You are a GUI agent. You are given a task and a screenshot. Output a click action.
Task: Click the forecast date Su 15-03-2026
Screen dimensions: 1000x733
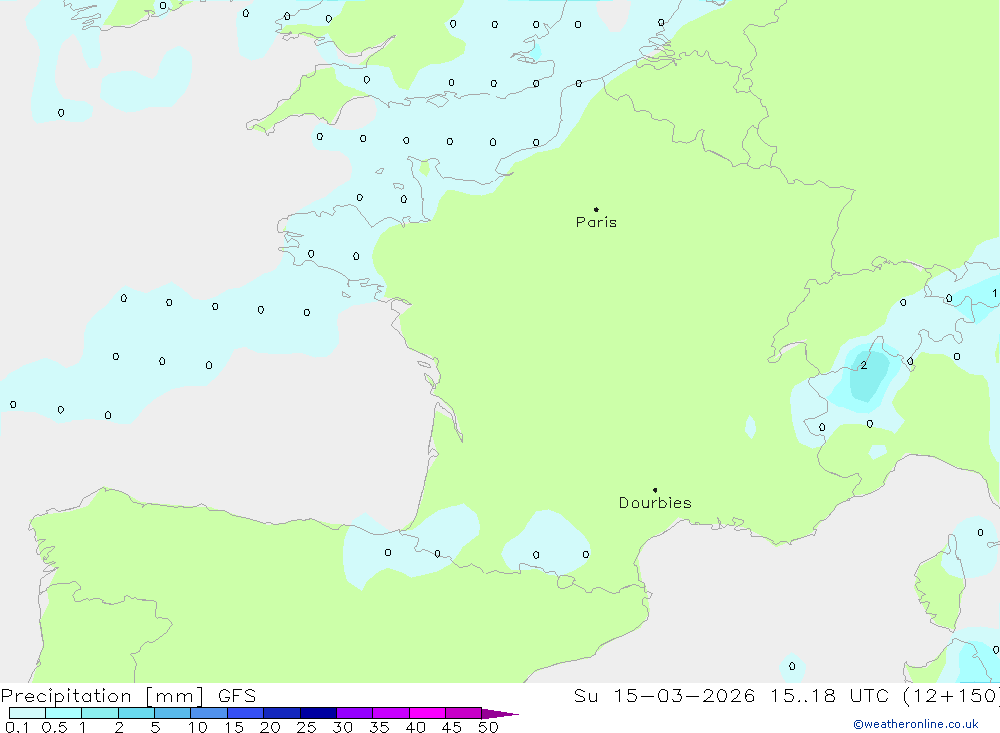[x=664, y=695]
